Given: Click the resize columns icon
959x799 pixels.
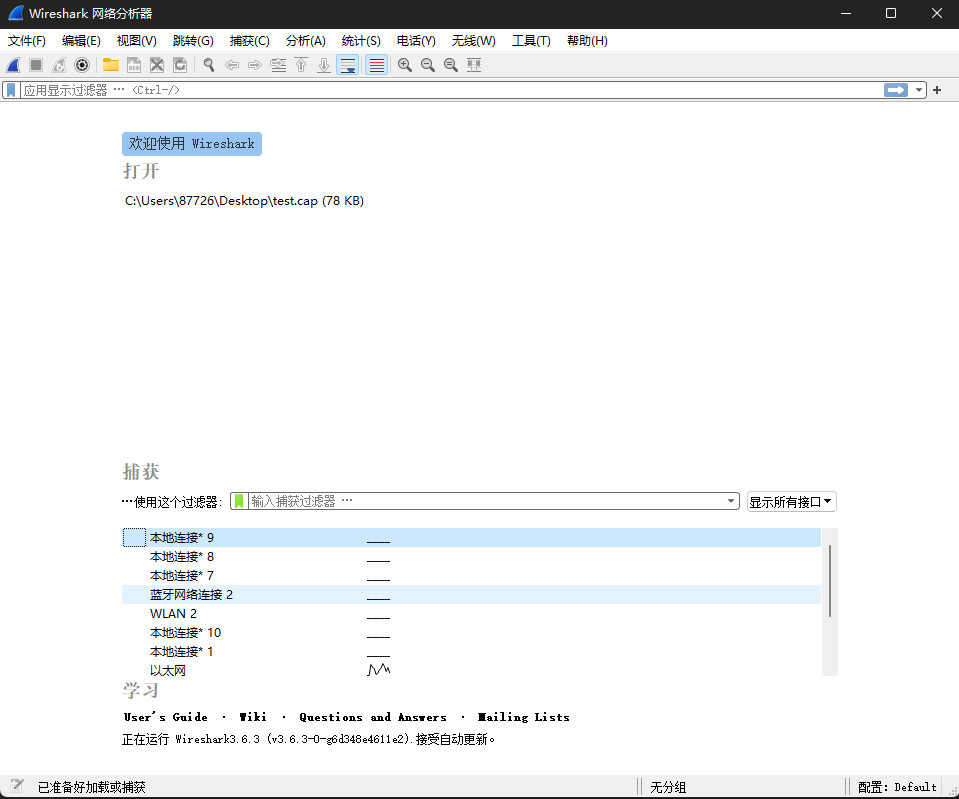Looking at the screenshot, I should (474, 65).
